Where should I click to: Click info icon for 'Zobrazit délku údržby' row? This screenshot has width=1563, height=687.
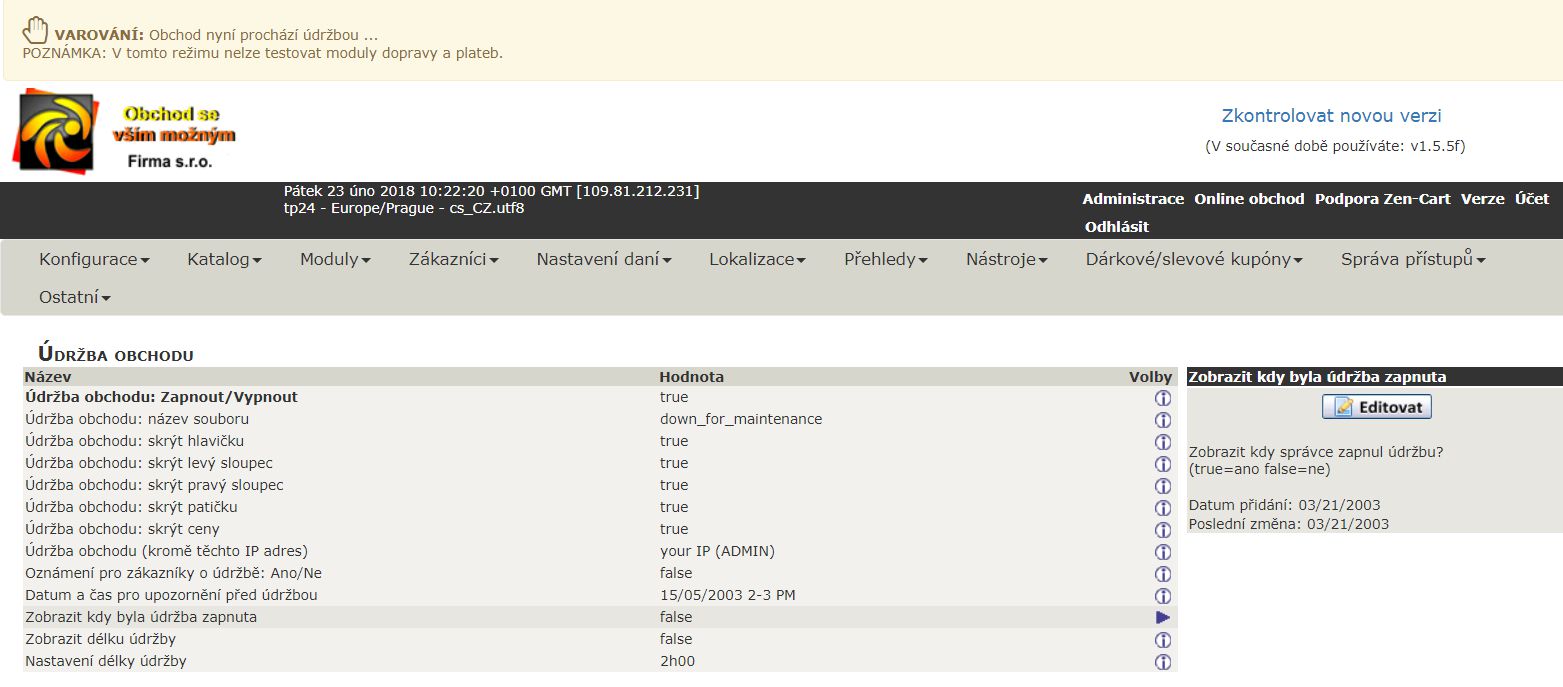pos(1162,640)
